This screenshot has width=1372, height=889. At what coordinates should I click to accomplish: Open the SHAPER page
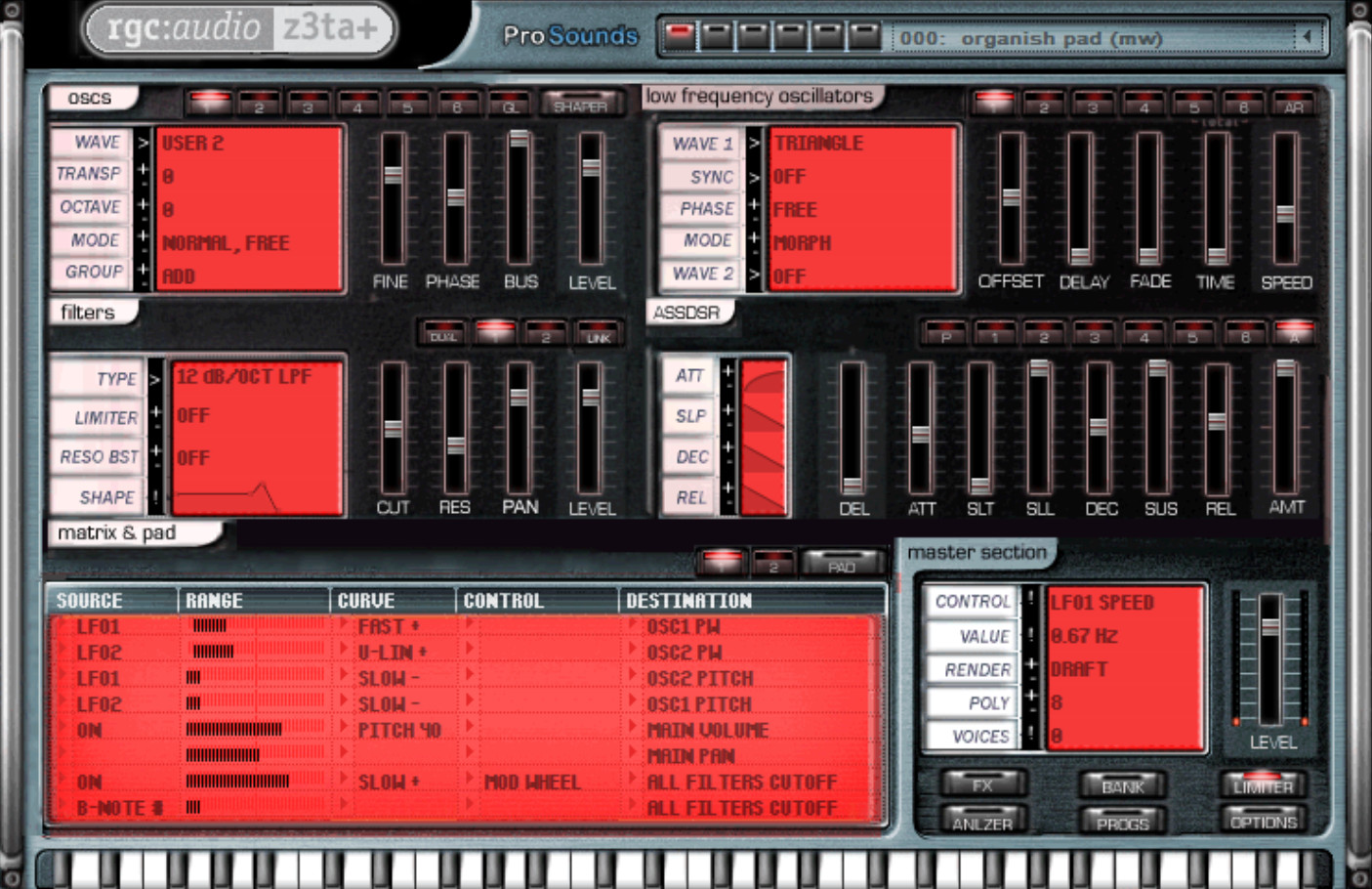(580, 103)
